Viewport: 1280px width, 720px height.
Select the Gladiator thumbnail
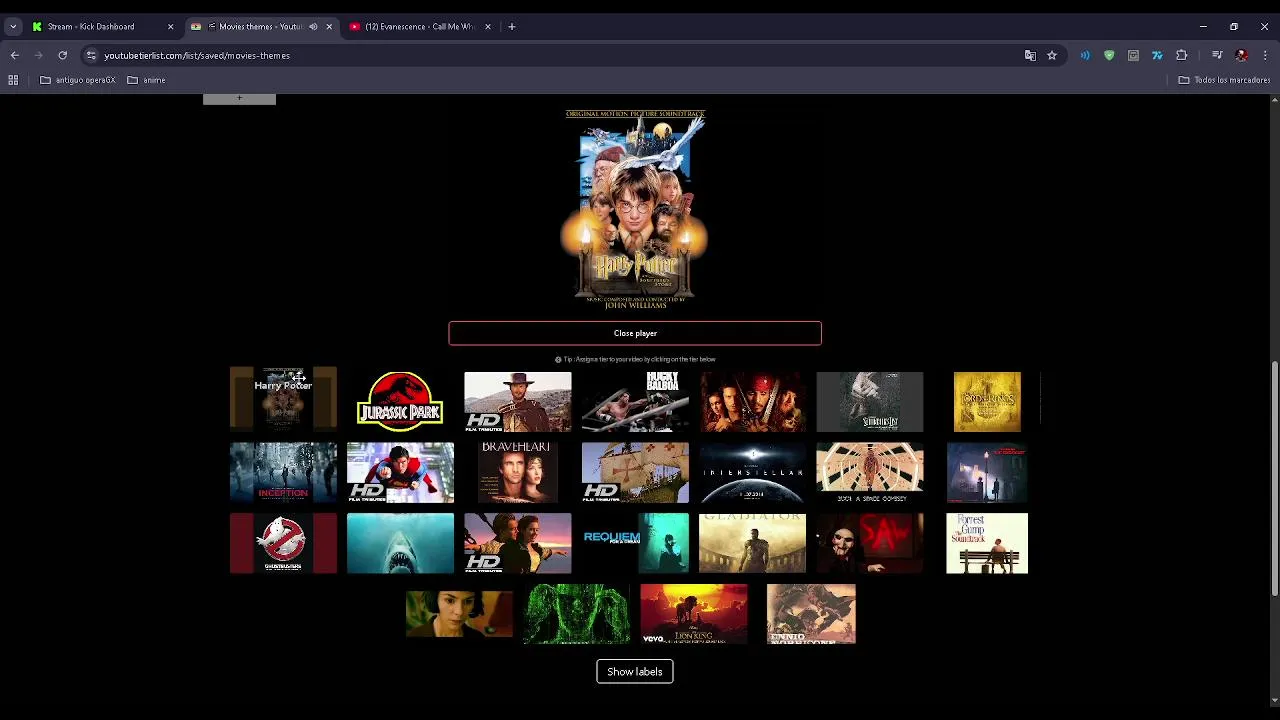coord(752,543)
